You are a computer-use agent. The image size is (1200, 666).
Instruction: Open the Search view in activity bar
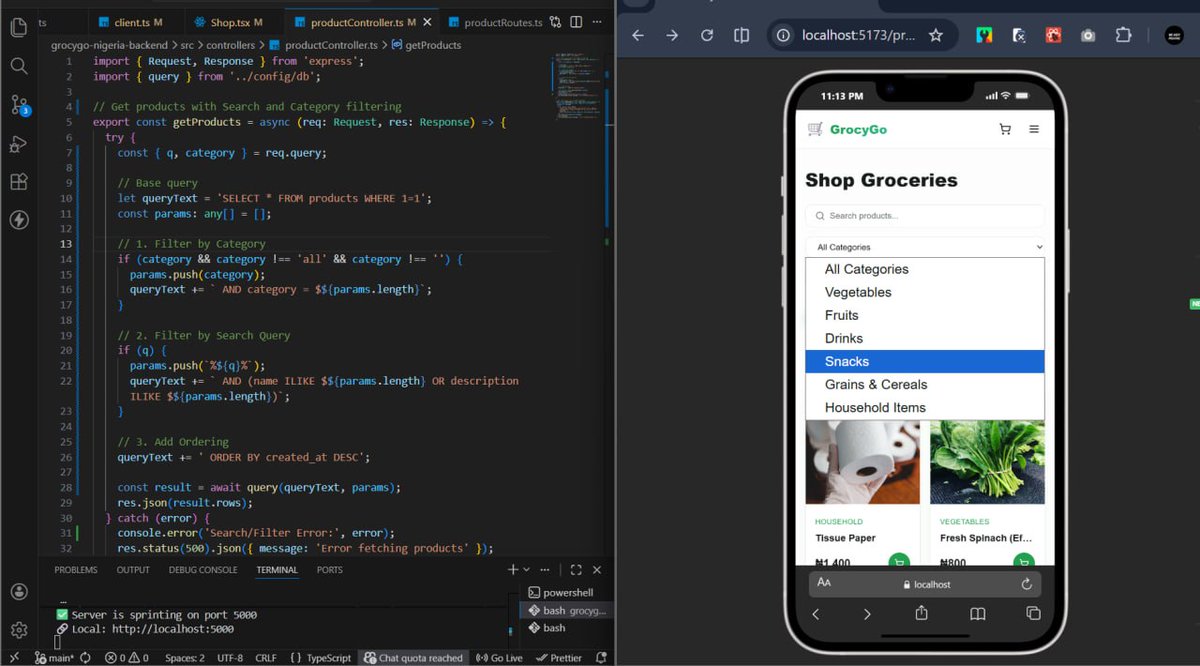coord(18,66)
